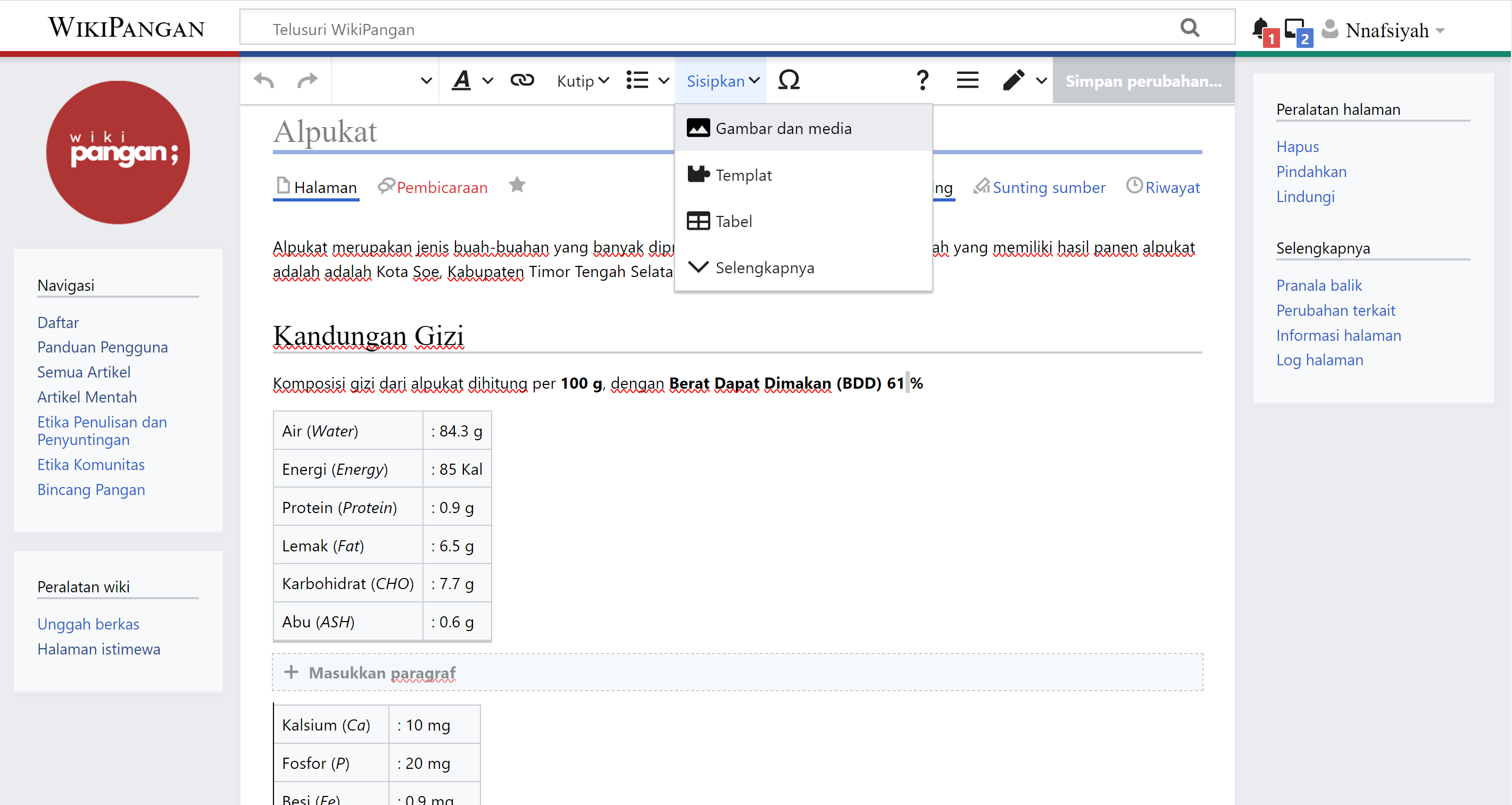1512x805 pixels.
Task: Open the Unggah berkas link
Action: (88, 624)
